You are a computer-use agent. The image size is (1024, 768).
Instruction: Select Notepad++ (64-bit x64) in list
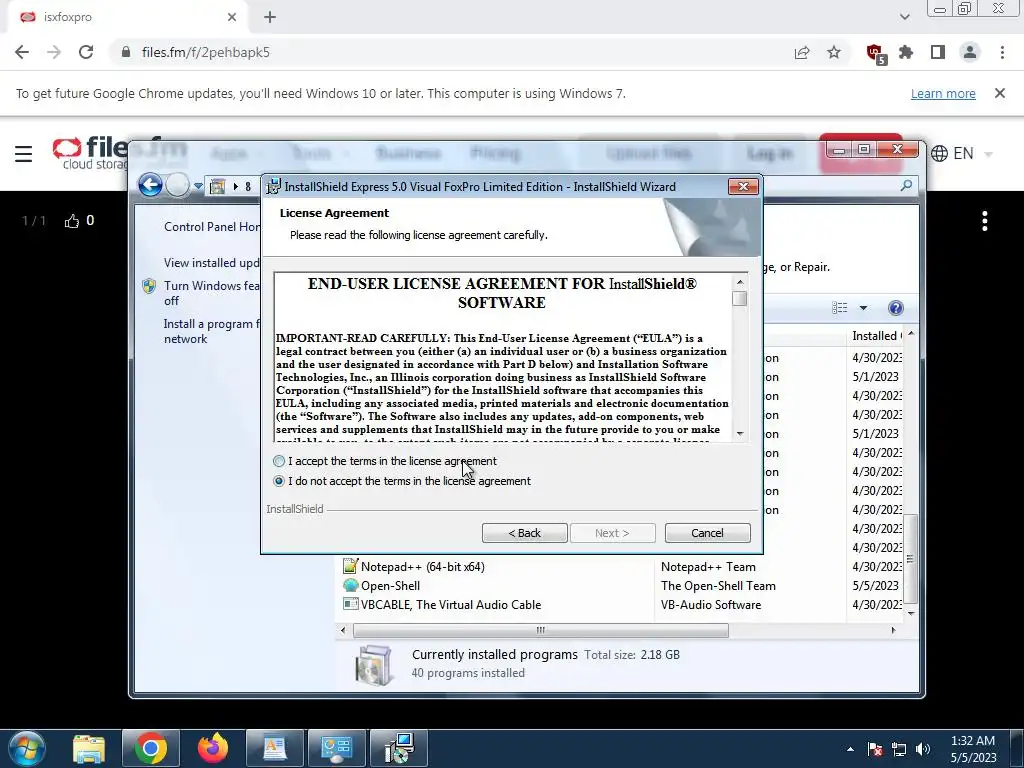point(422,567)
